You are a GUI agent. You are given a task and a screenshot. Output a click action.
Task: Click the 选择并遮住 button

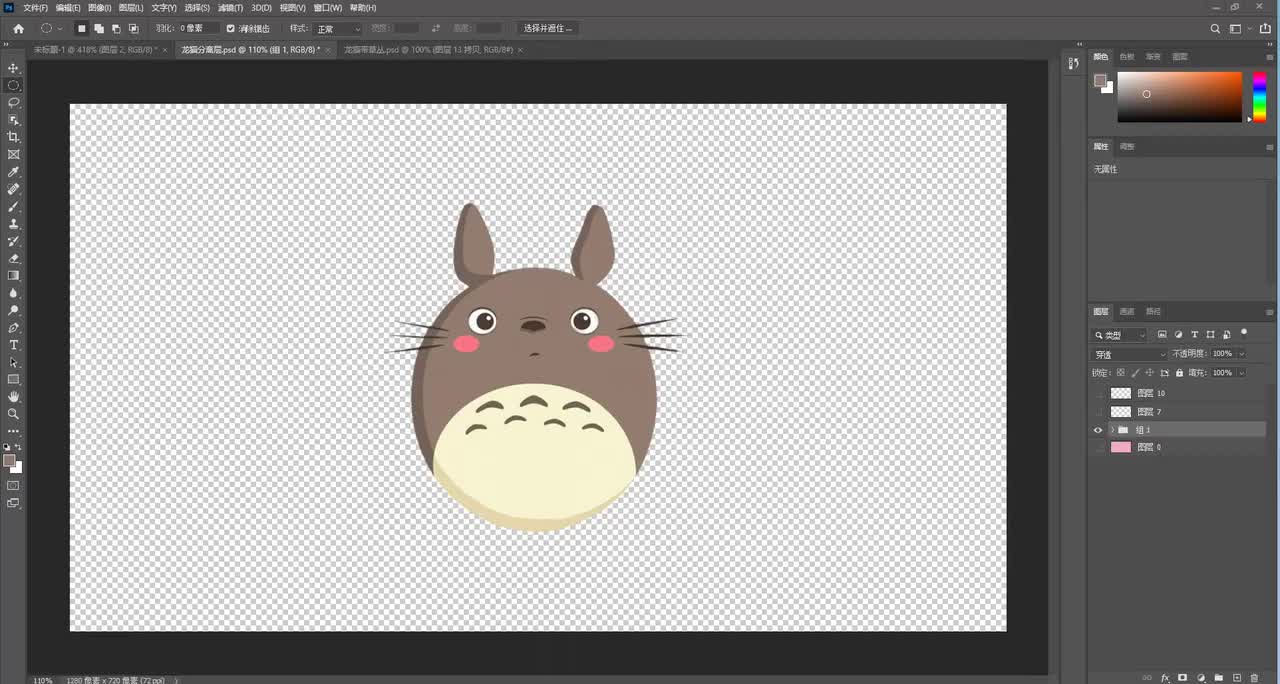point(548,29)
